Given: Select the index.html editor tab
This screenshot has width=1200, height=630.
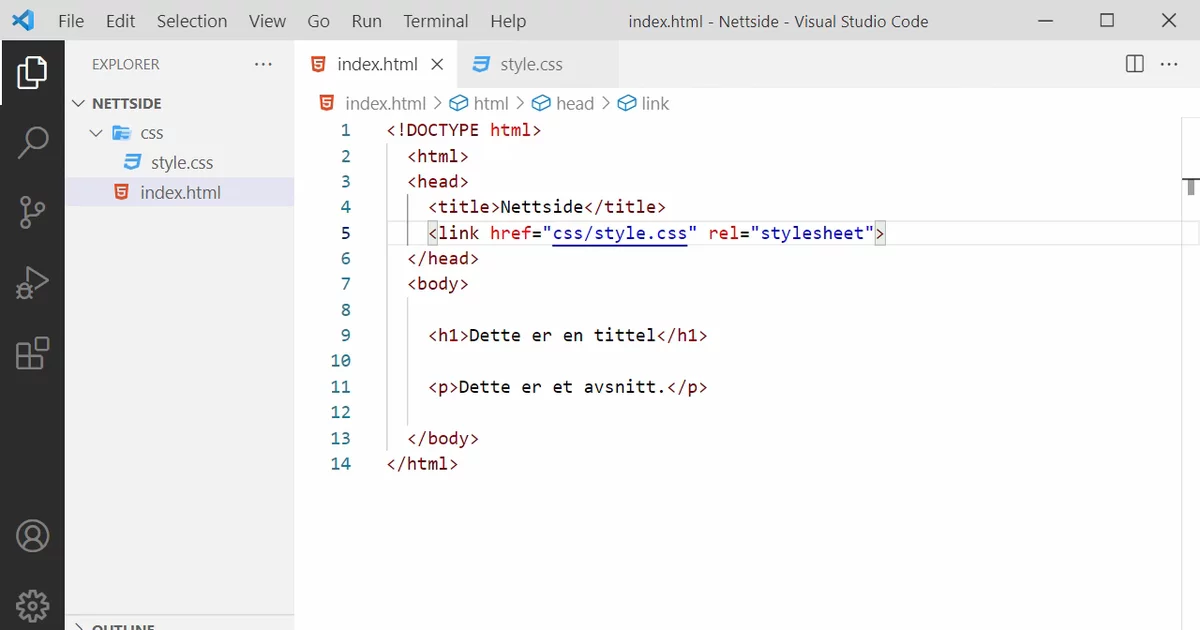Looking at the screenshot, I should coord(376,64).
